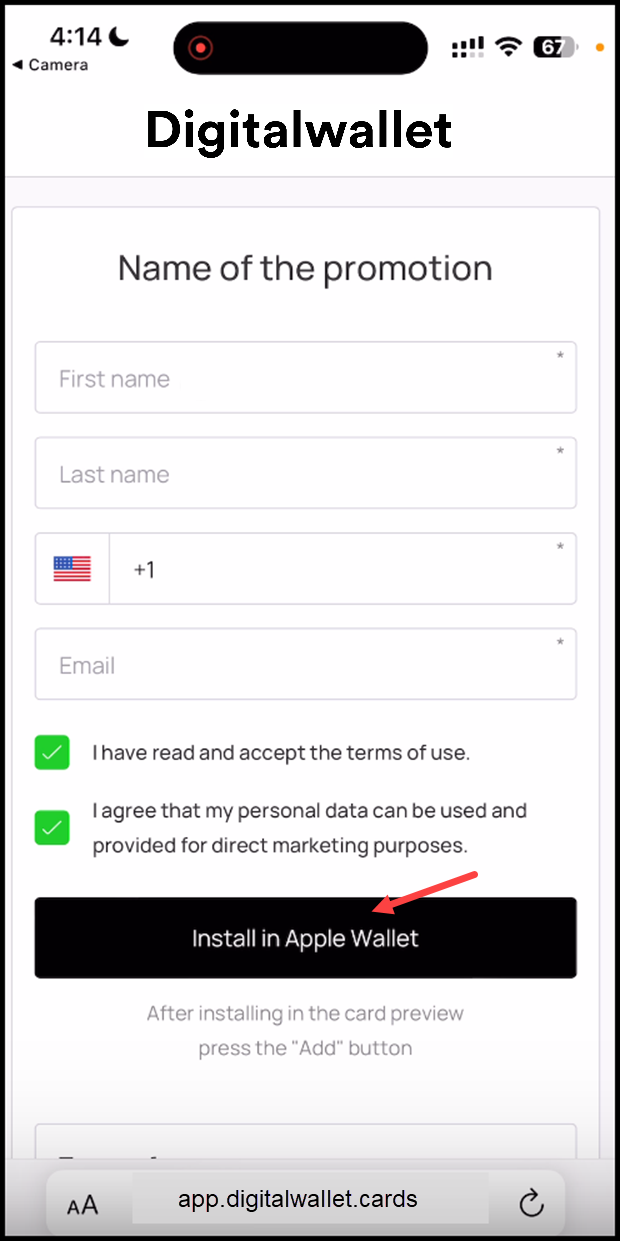Open the US flag country selector

point(72,569)
